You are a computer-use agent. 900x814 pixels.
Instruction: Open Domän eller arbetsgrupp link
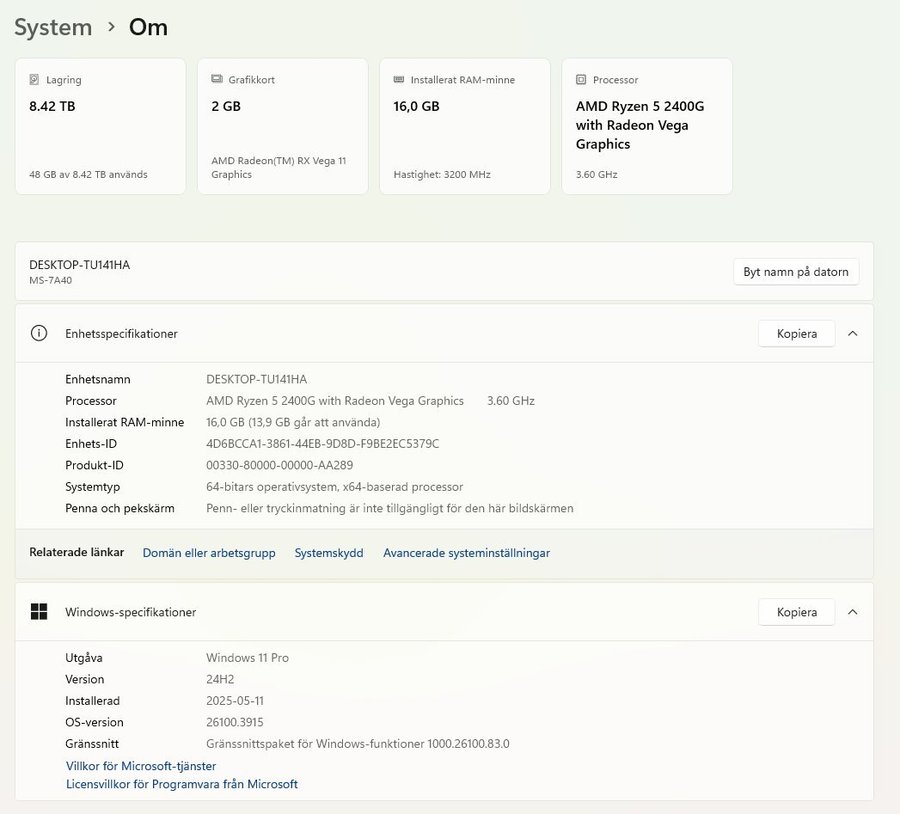209,553
